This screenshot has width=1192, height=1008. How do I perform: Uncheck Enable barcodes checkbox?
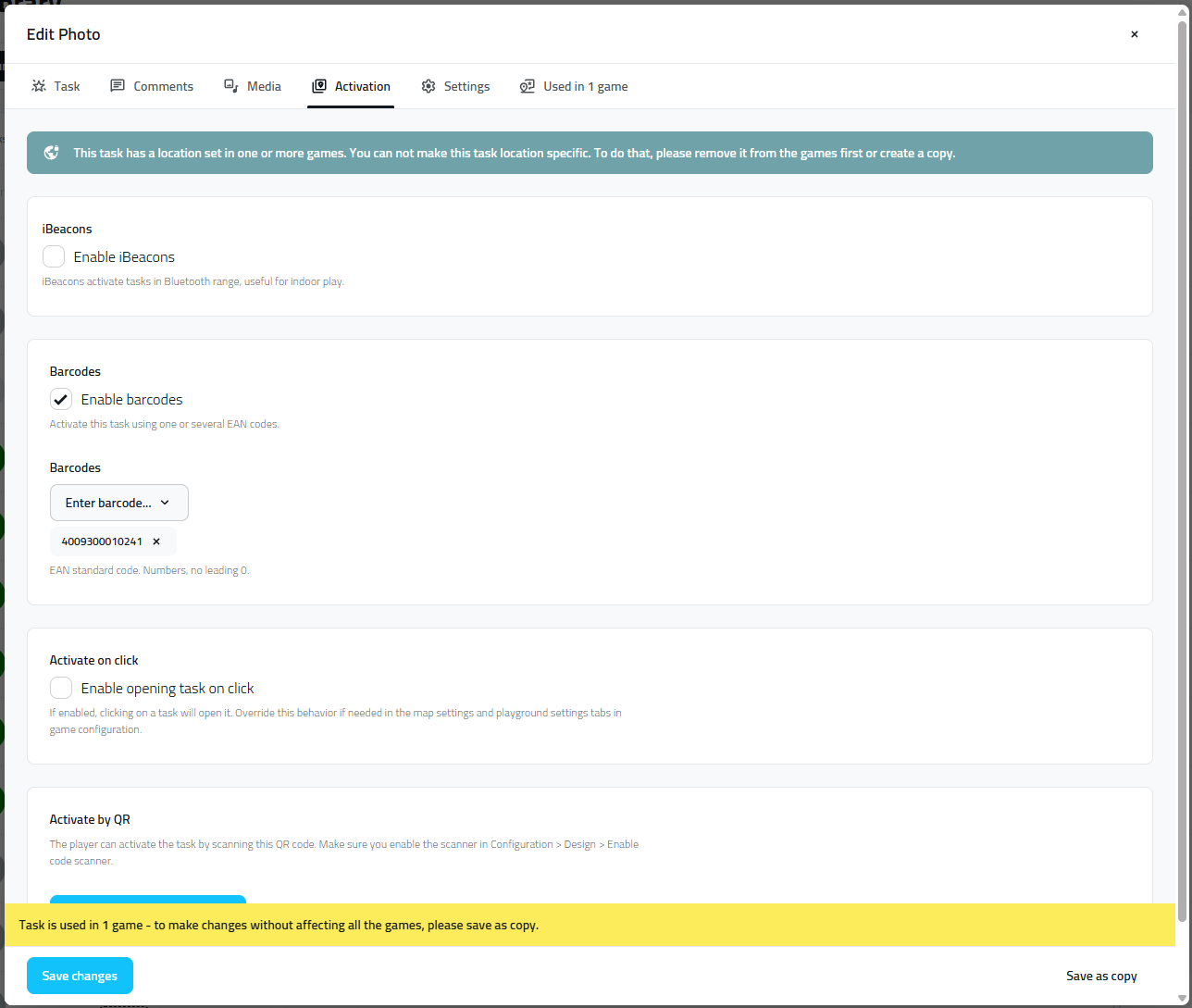[61, 399]
